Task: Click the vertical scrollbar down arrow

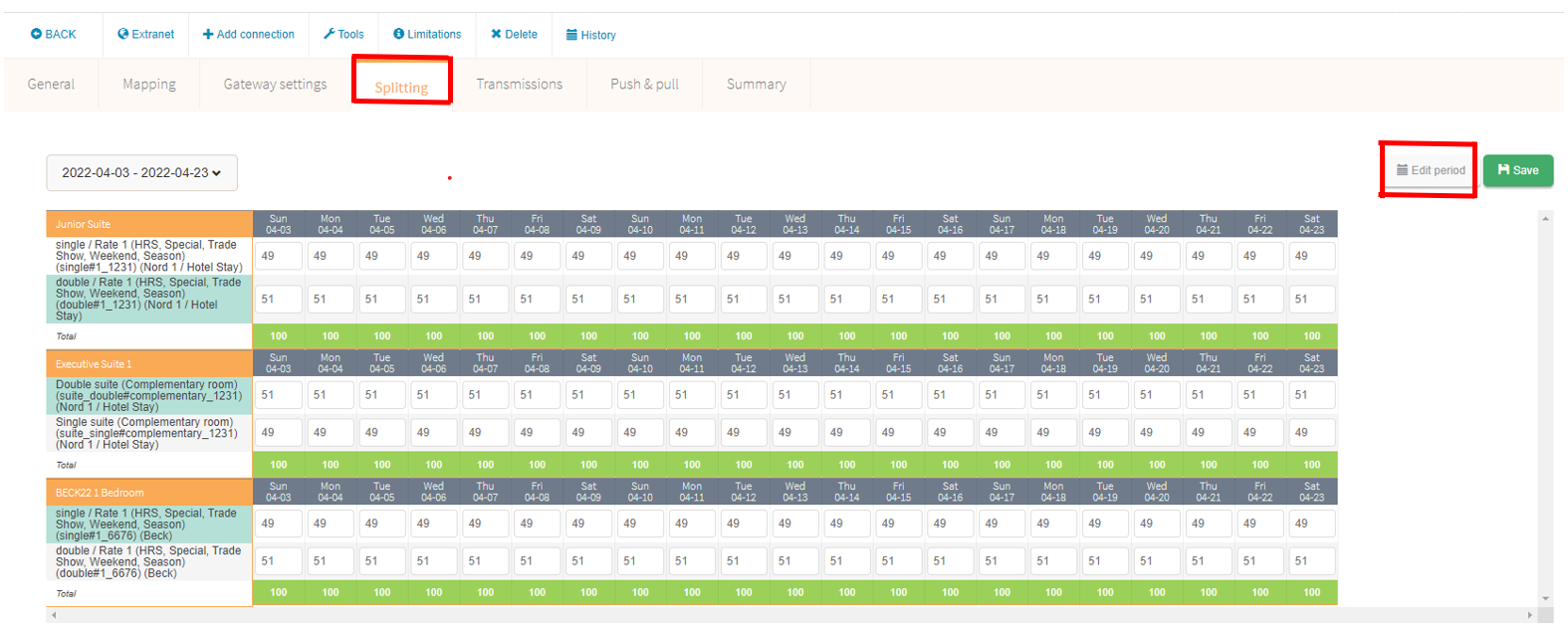Action: pyautogui.click(x=1545, y=599)
